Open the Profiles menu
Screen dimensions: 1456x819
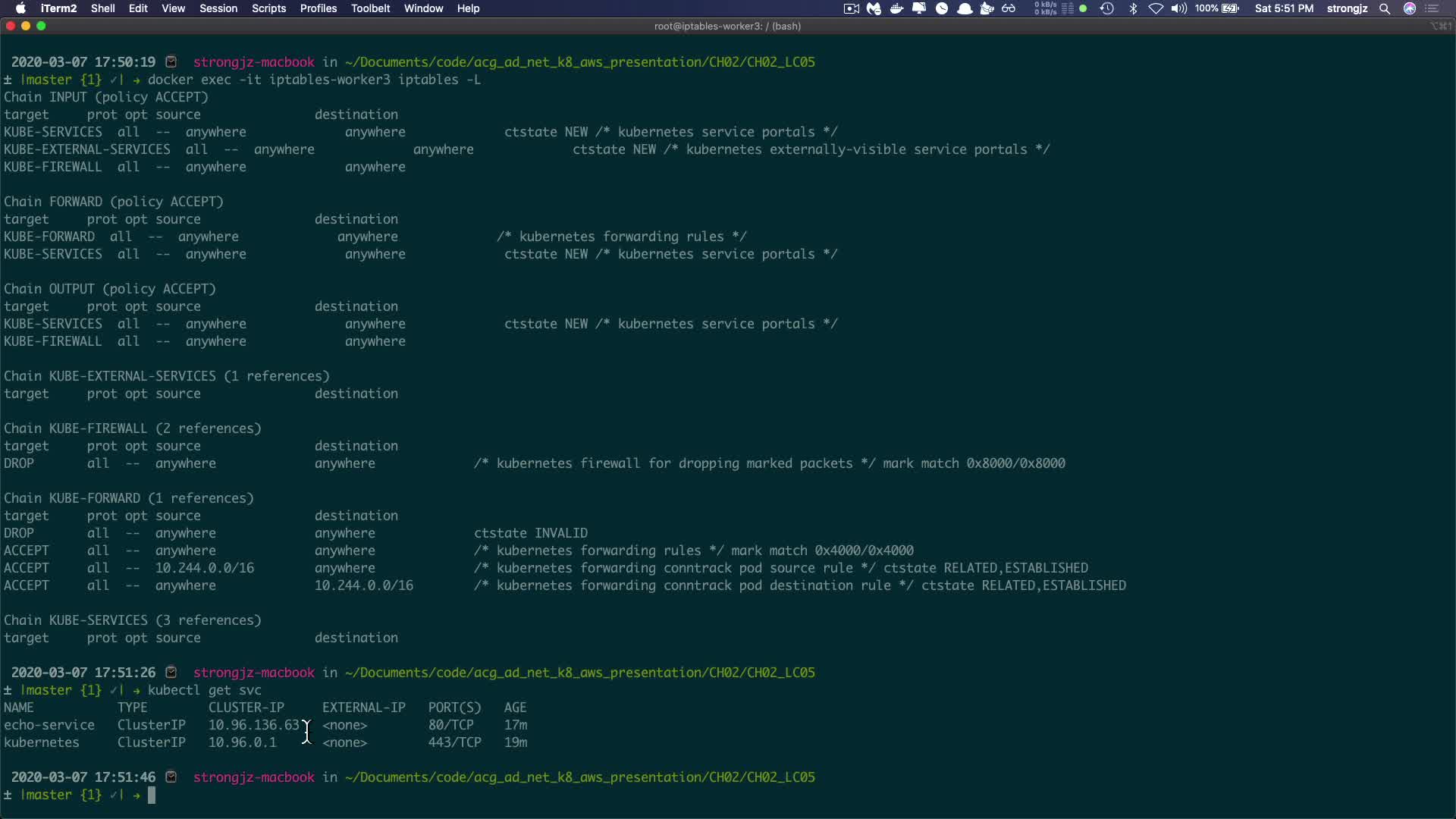(318, 8)
